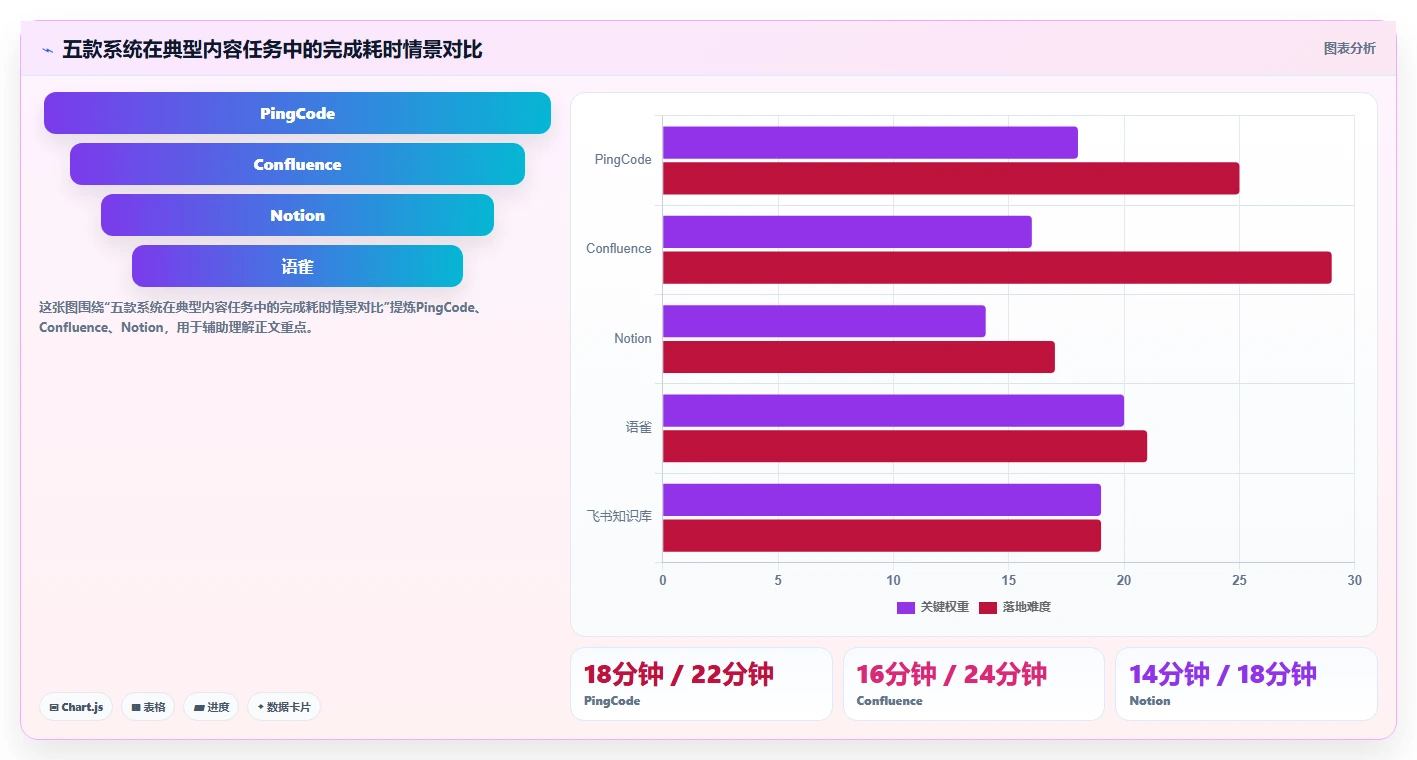Screen dimensions: 1417x760
Task: Click the description paragraph starting with 这张图围绕
Action: pos(264,317)
